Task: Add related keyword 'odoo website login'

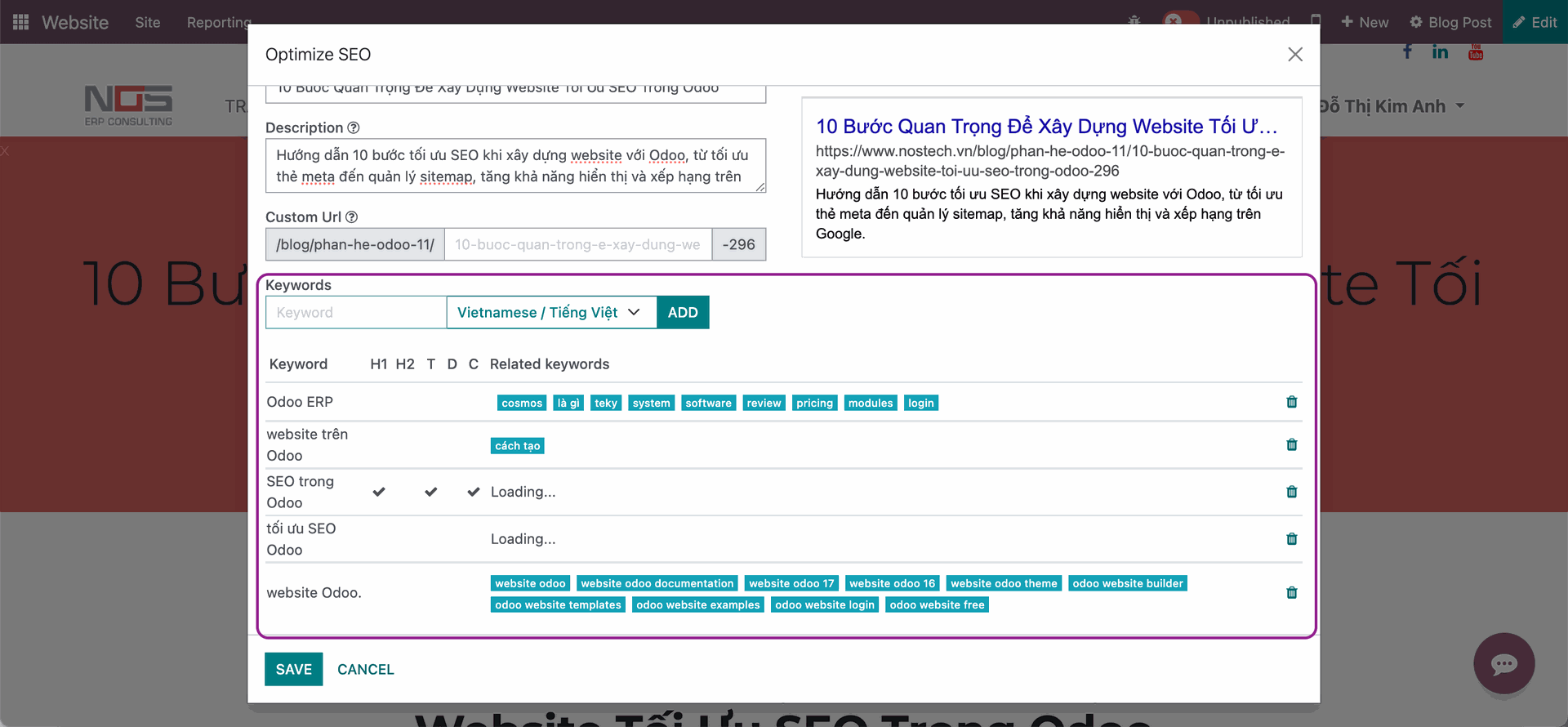Action: point(825,604)
